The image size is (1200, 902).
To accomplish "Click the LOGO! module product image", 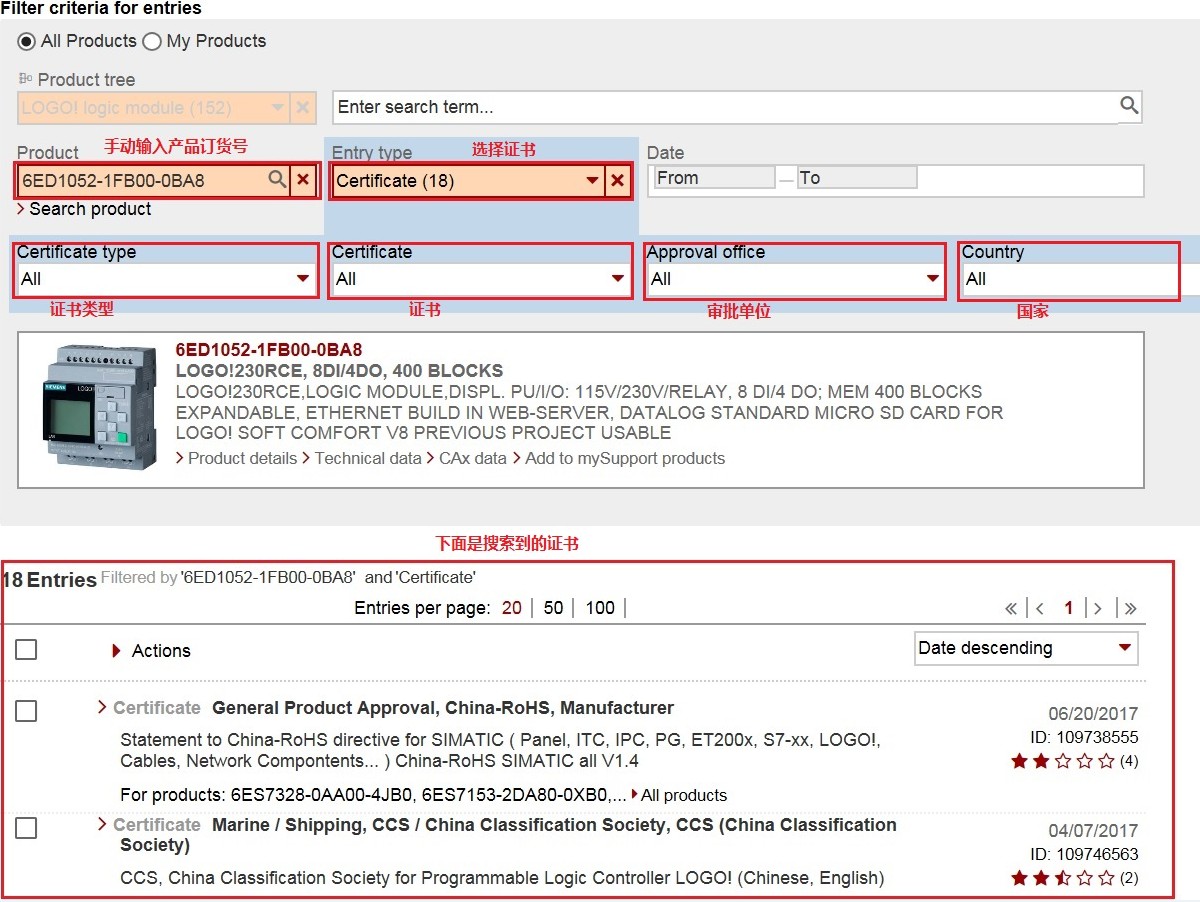I will pyautogui.click(x=100, y=406).
